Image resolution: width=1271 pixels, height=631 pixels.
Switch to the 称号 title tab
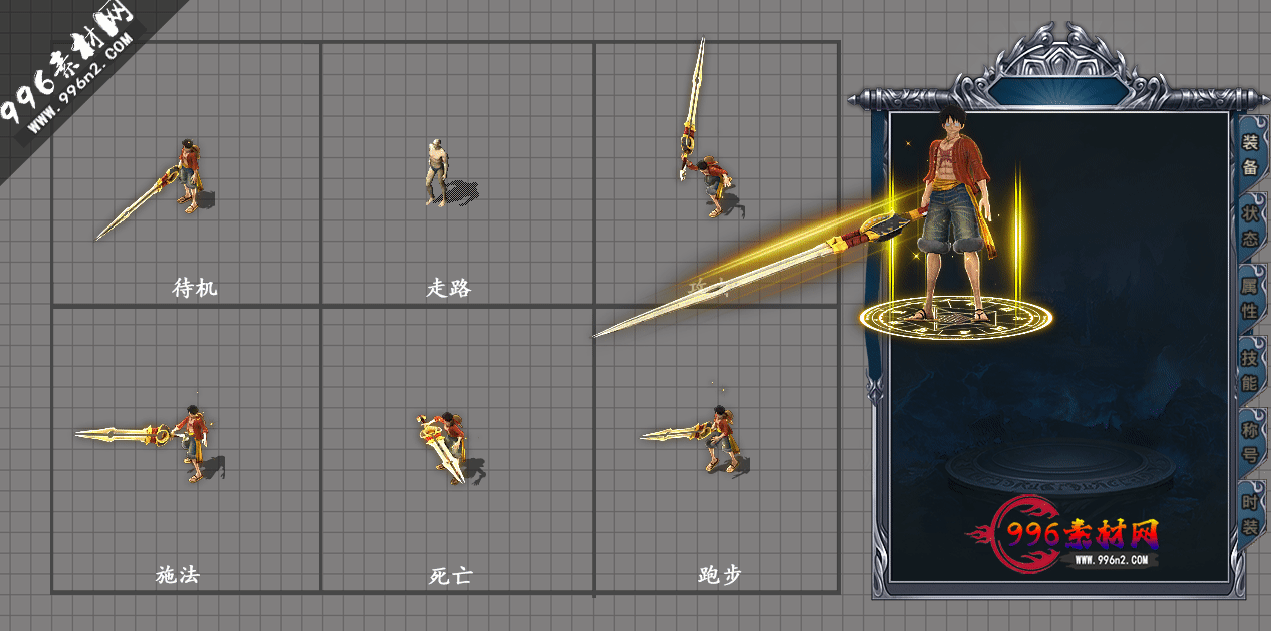(1250, 442)
